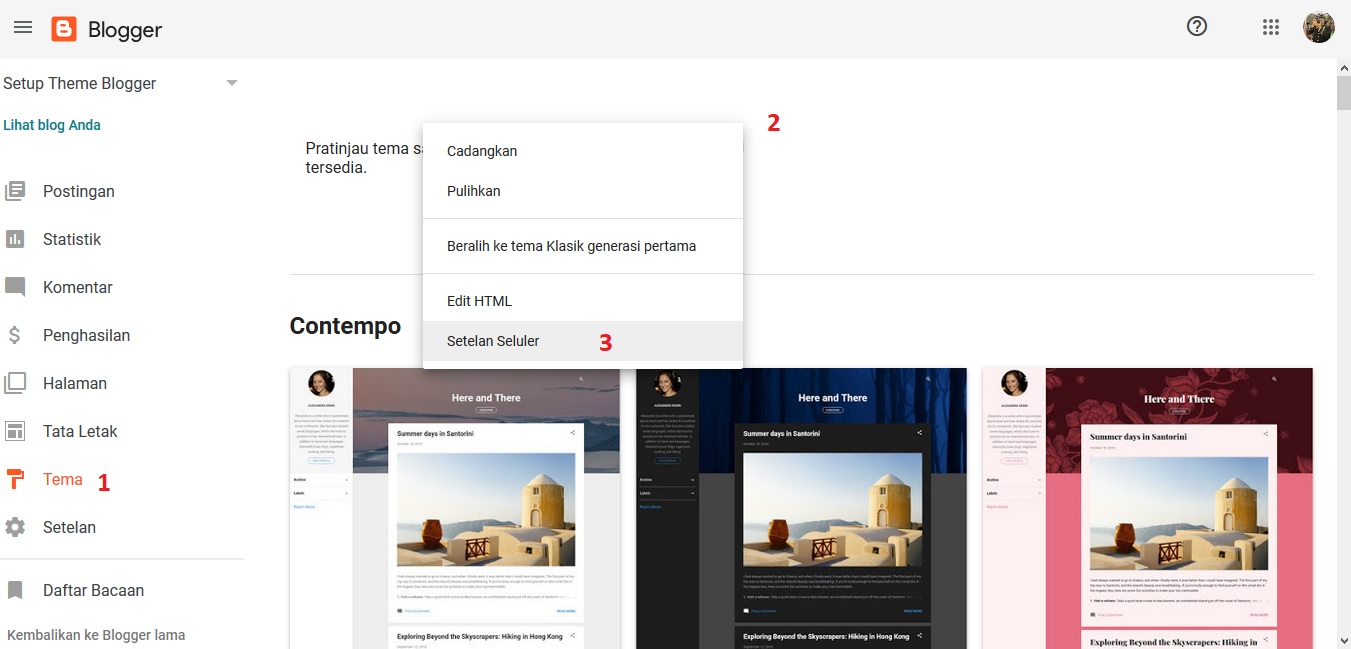Click the orange Blogger logo icon
Image resolution: width=1351 pixels, height=649 pixels.
(x=64, y=29)
